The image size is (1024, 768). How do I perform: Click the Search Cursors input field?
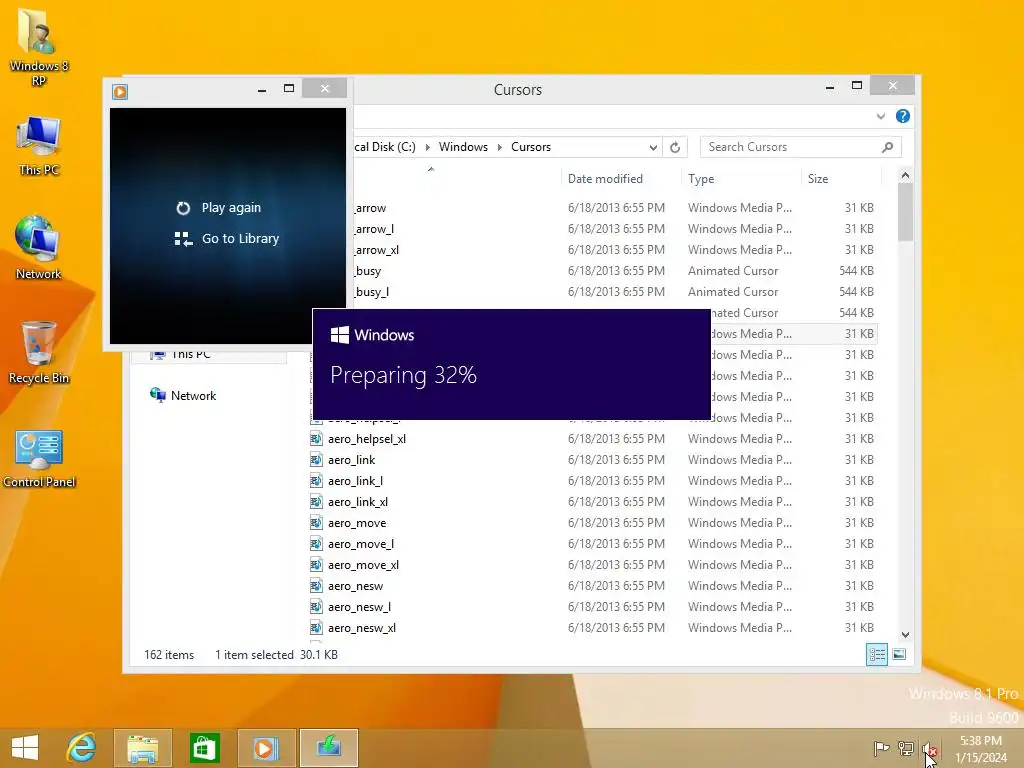point(790,148)
